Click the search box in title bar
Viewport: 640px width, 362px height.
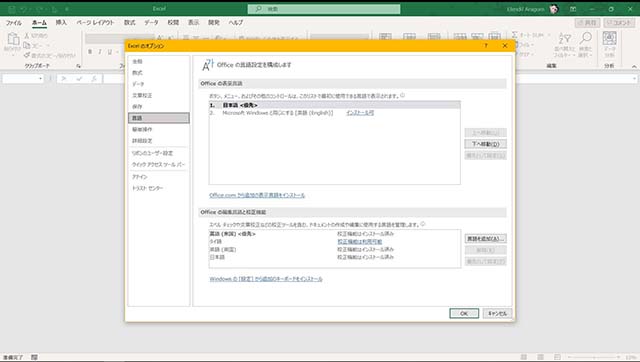324,9
